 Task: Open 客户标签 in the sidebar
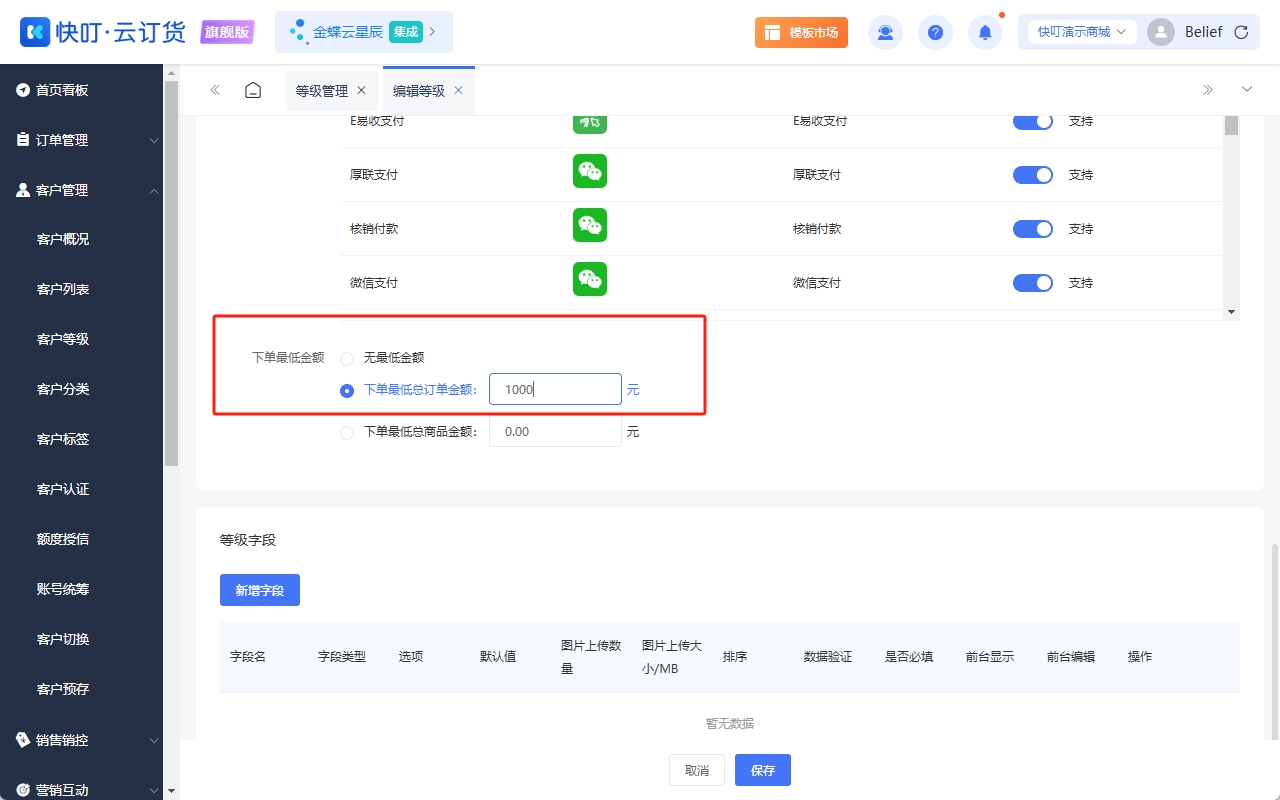[63, 439]
